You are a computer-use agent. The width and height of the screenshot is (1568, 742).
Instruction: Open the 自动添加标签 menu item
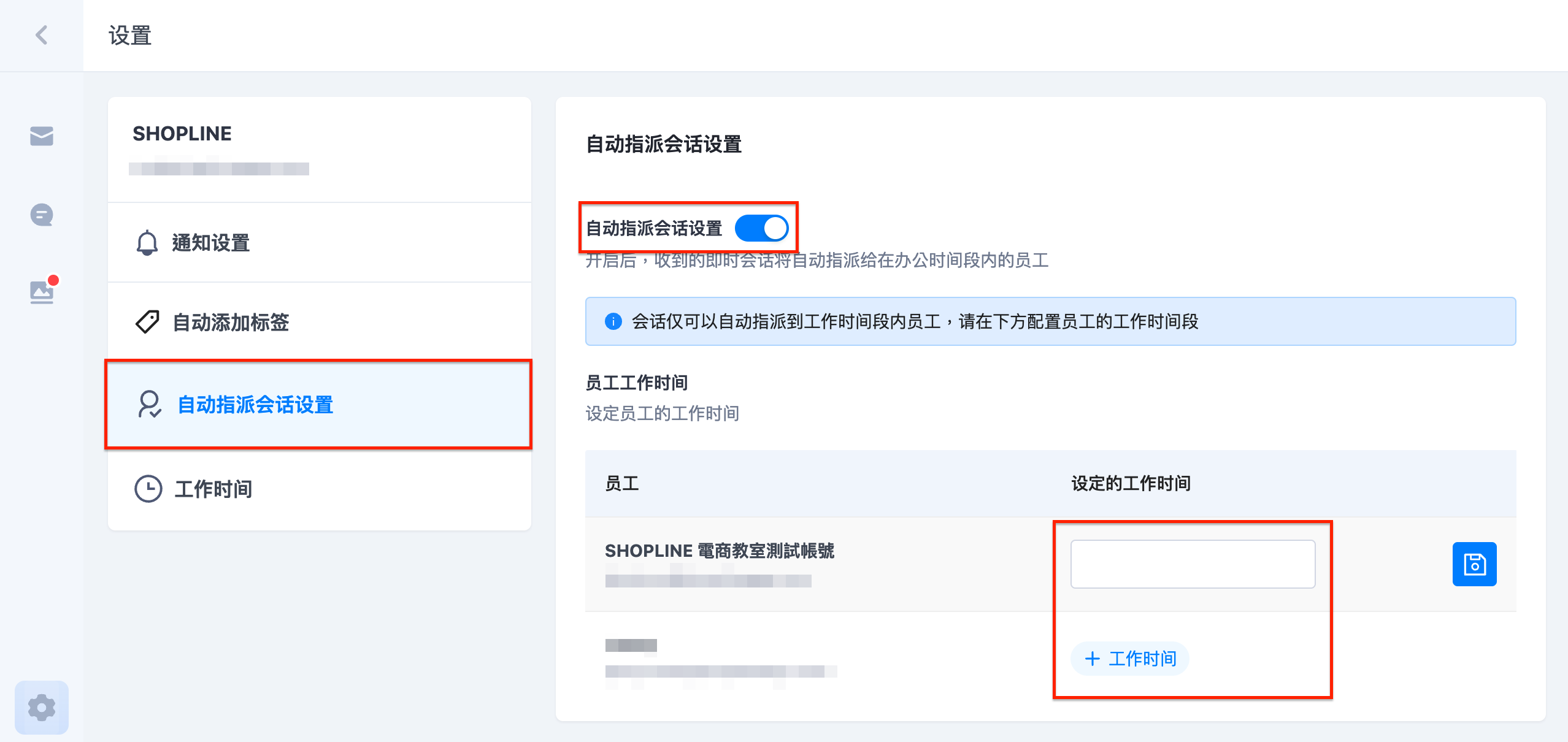coord(319,322)
